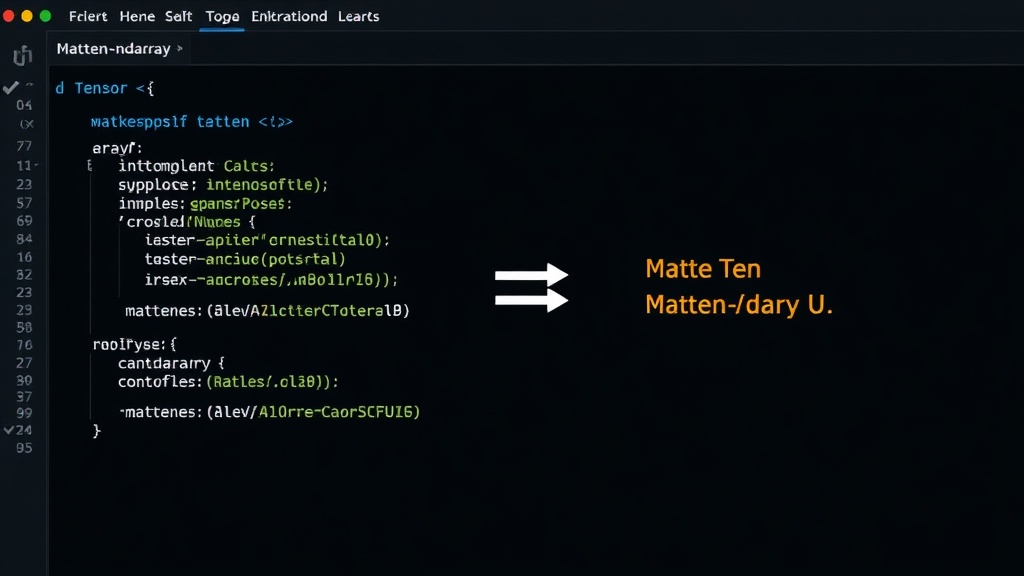The height and width of the screenshot is (576, 1024).
Task: Click the checkmark beside line number 24
Action: pyautogui.click(x=8, y=430)
